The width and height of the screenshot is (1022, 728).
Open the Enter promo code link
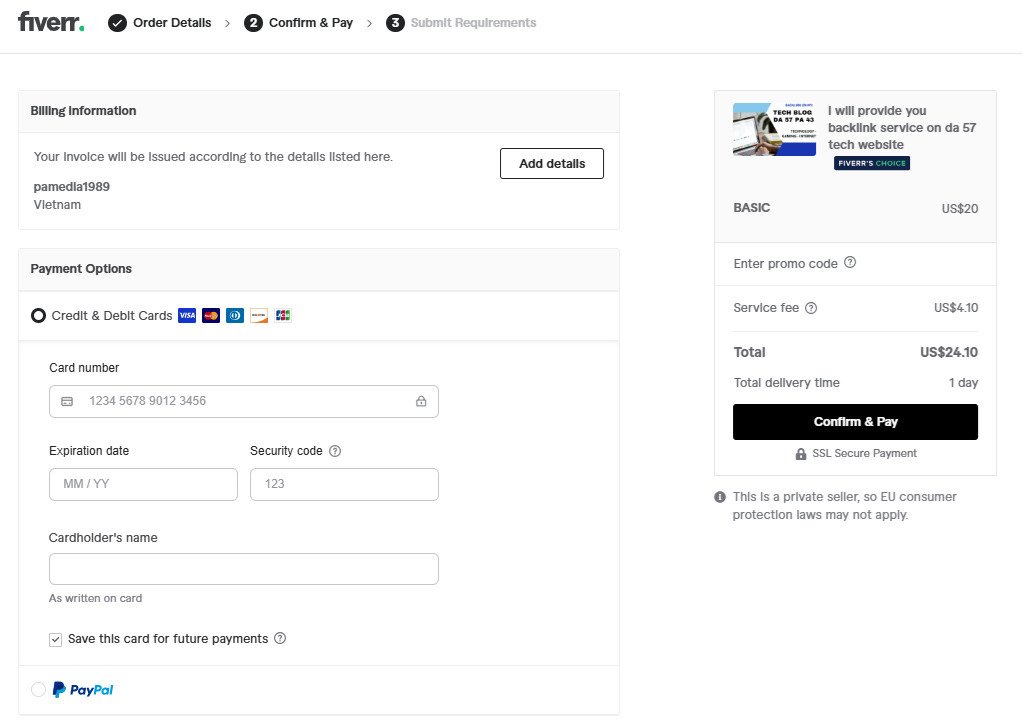pyautogui.click(x=785, y=264)
